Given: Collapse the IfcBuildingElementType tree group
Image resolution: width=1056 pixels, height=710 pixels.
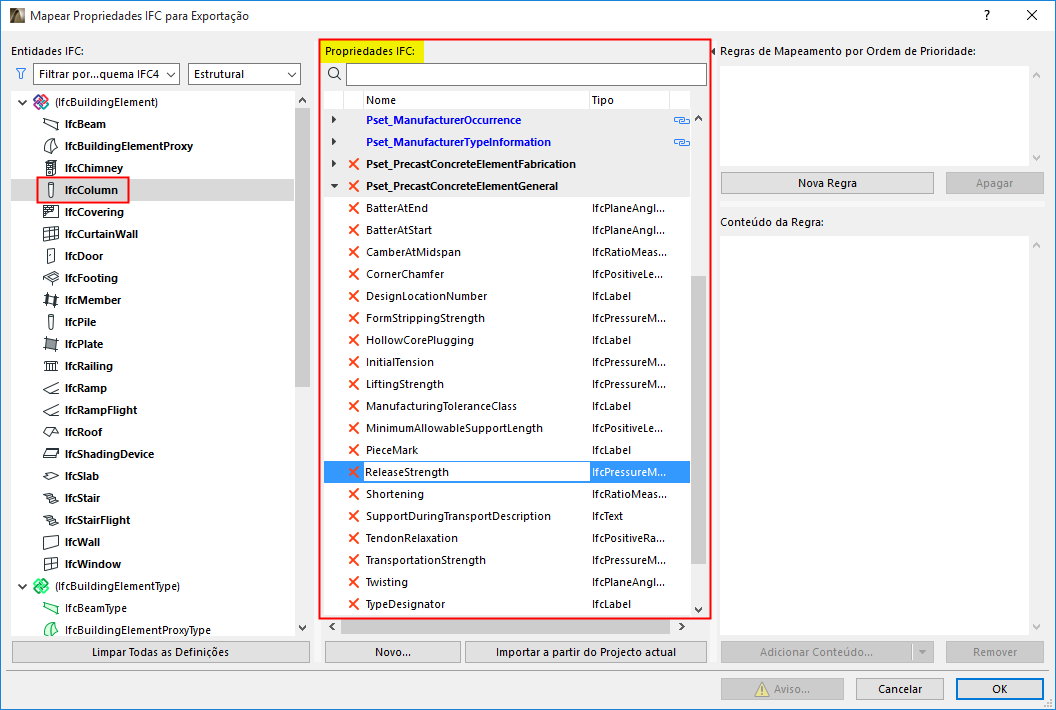Looking at the screenshot, I should pos(22,586).
